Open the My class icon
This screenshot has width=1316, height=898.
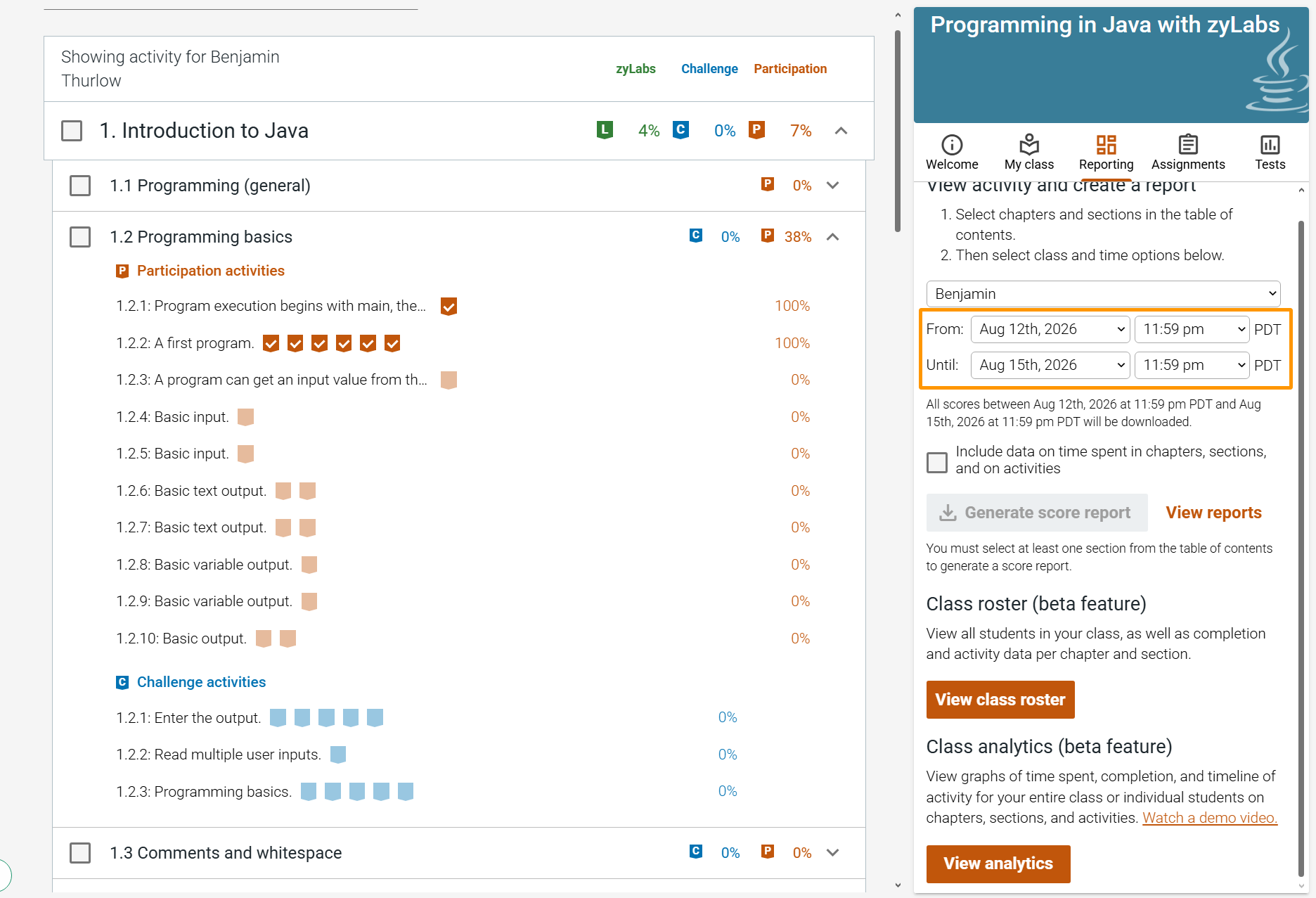point(1029,144)
